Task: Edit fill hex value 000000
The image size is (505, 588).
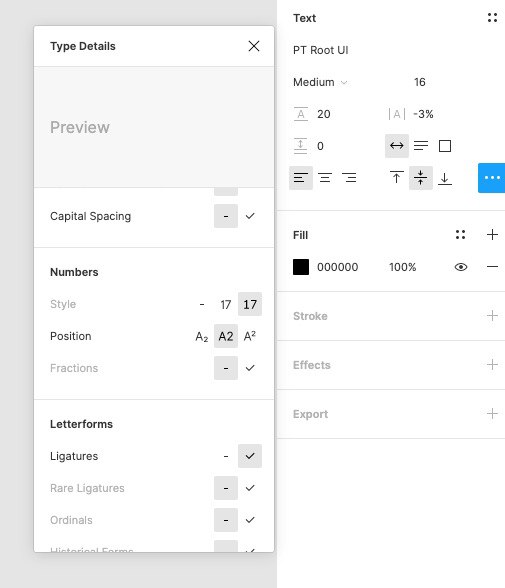Action: [337, 267]
